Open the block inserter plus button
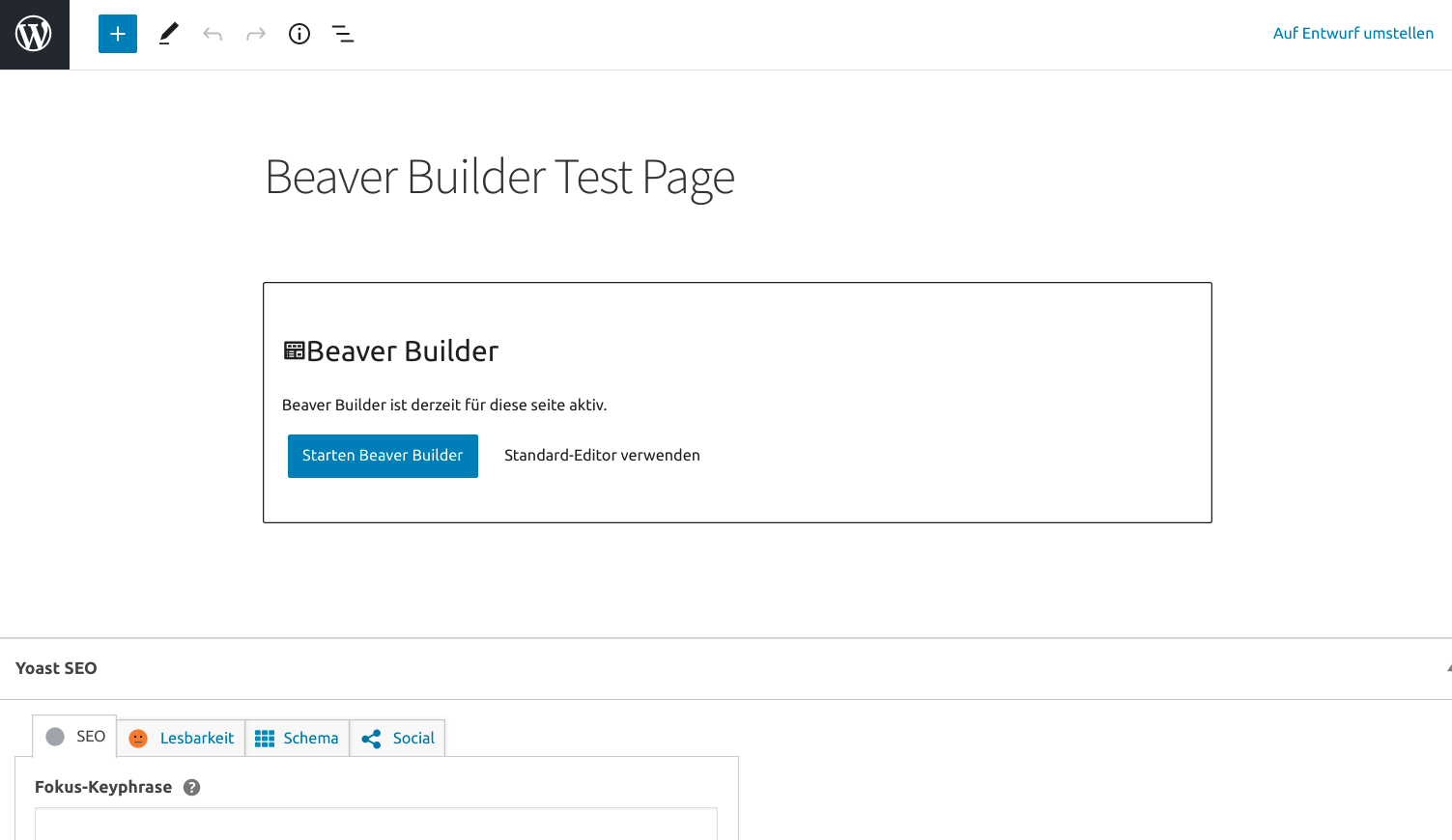Image resolution: width=1452 pixels, height=840 pixels. tap(118, 34)
